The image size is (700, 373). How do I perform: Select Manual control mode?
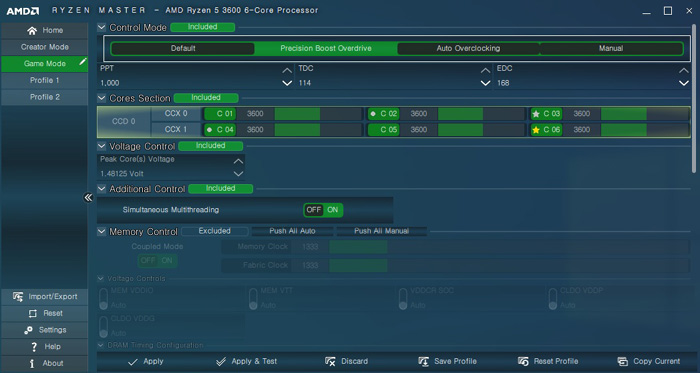(611, 49)
